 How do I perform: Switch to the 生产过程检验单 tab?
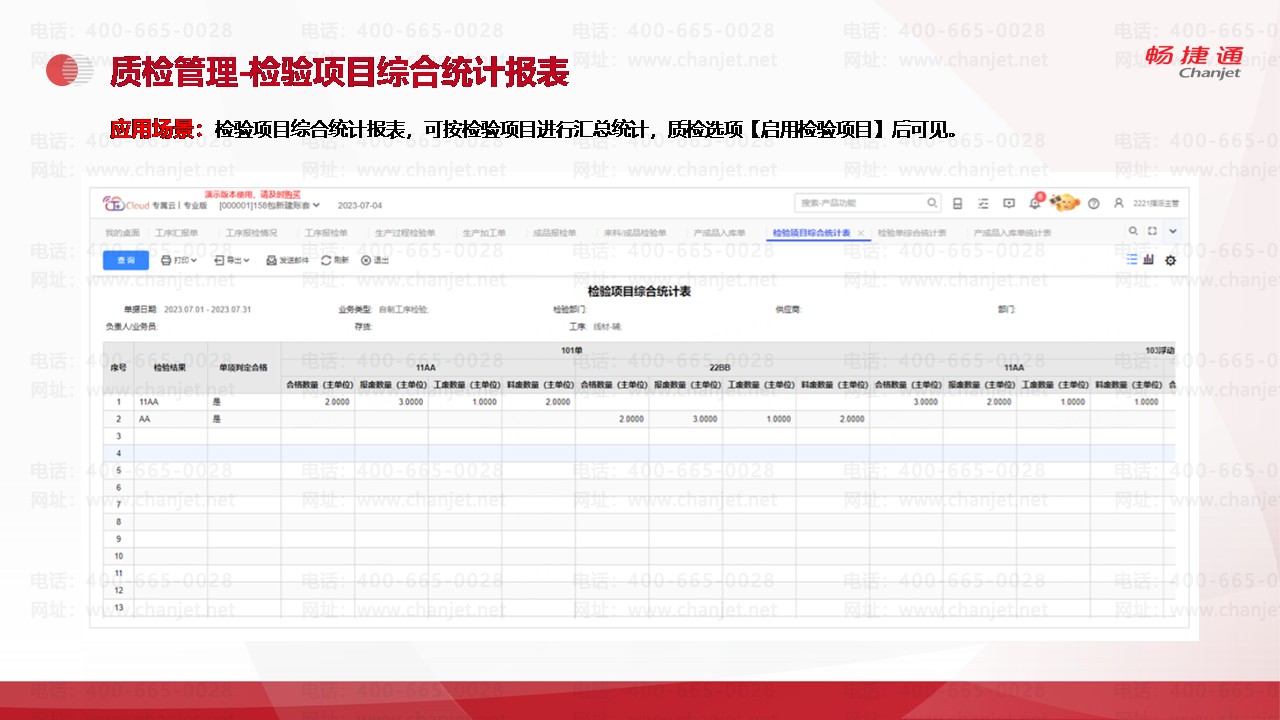point(405,233)
